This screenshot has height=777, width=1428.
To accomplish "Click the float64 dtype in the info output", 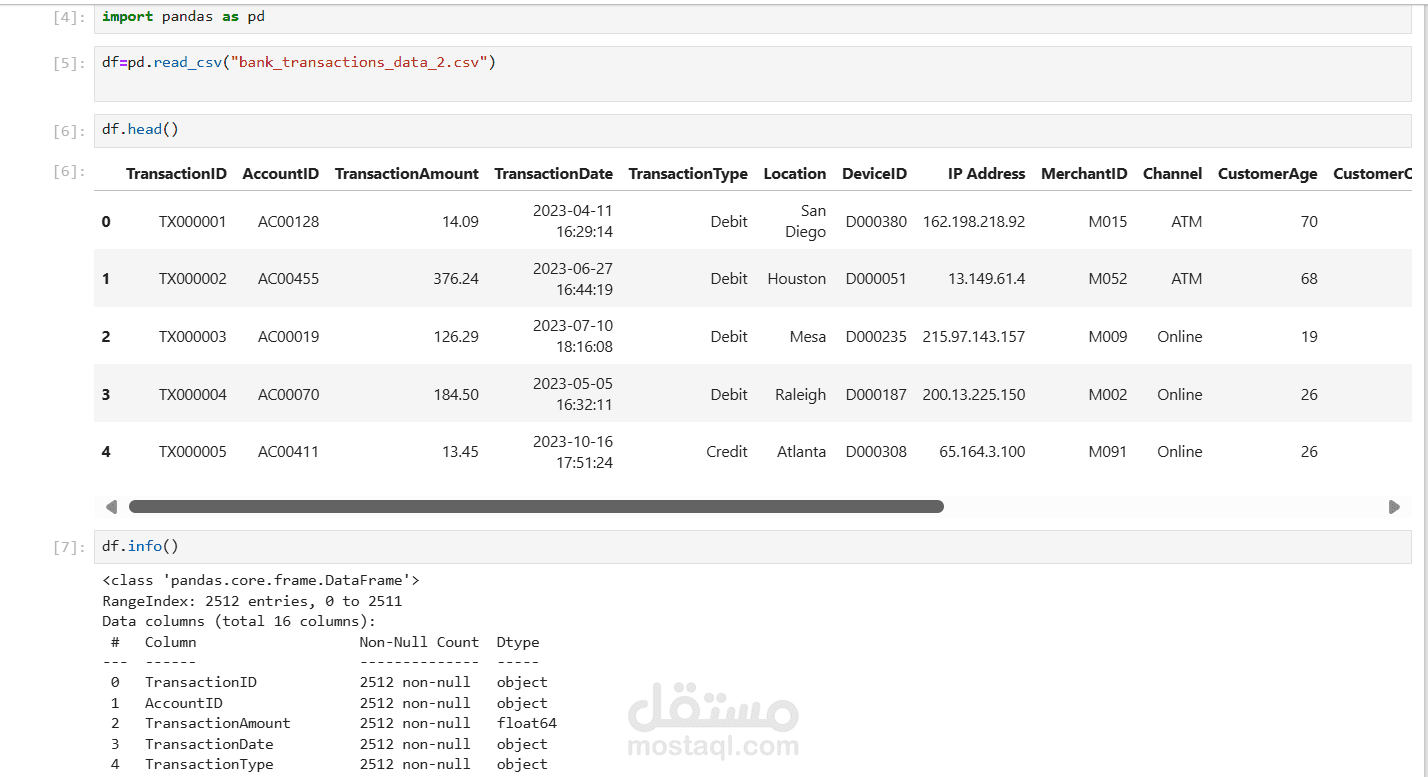I will (527, 723).
